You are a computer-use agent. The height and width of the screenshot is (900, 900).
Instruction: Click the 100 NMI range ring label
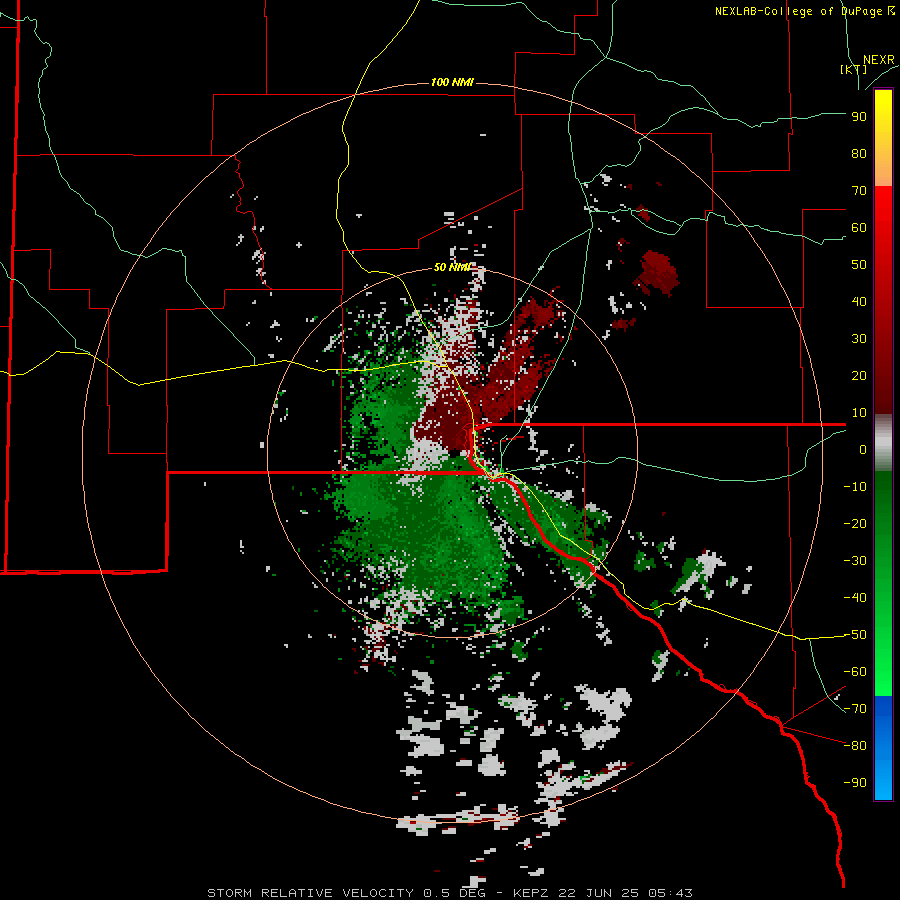point(452,82)
